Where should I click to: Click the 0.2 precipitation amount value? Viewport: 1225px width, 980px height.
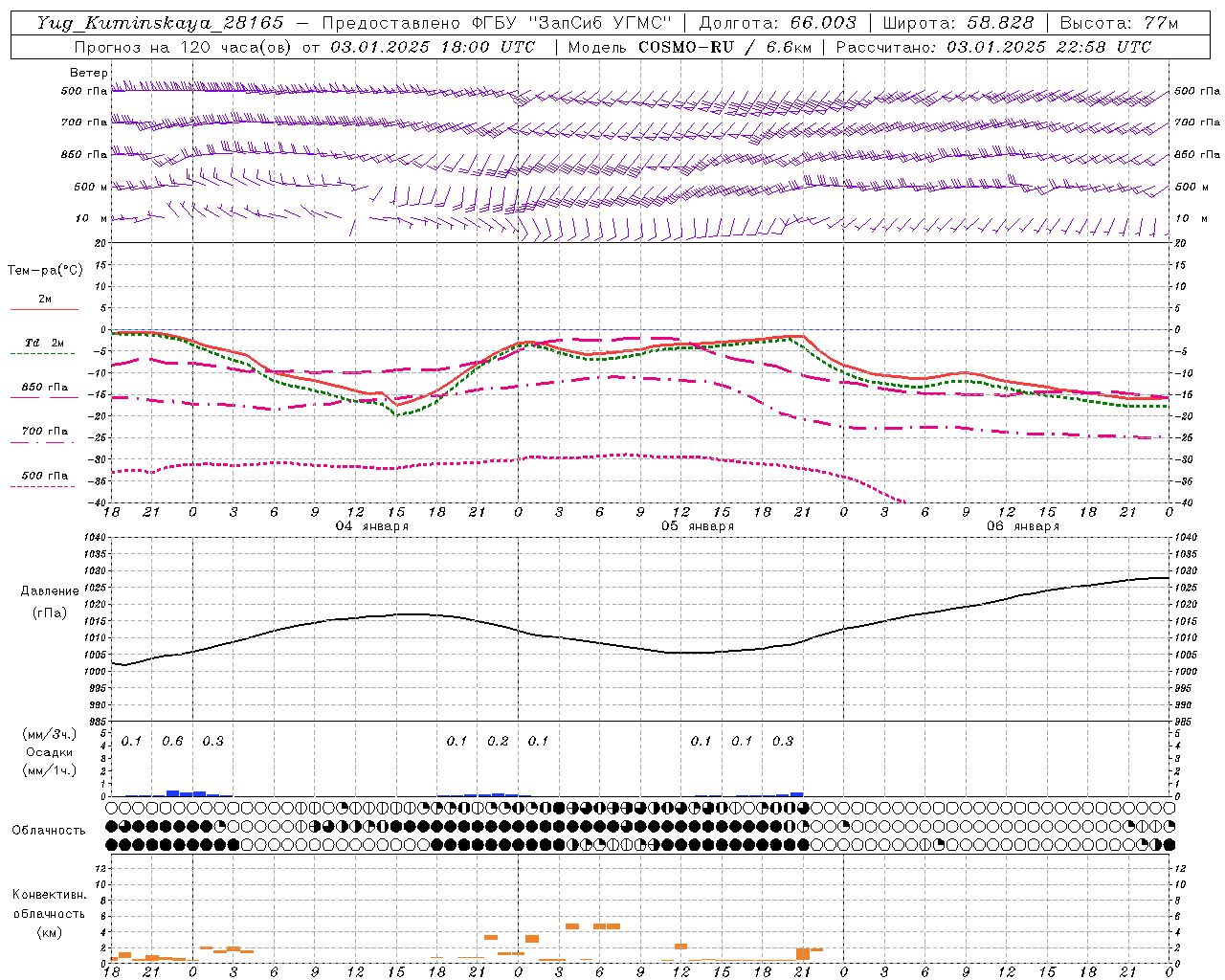point(498,742)
